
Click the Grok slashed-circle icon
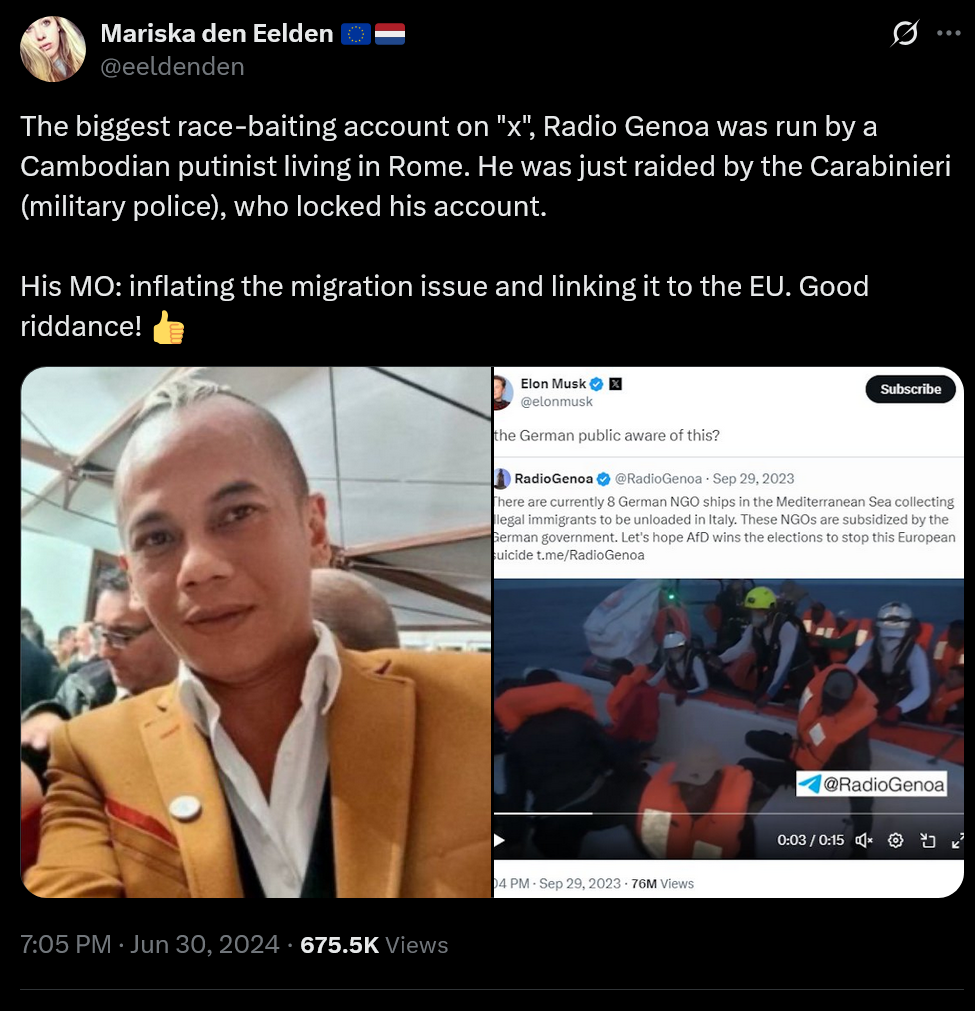click(905, 34)
